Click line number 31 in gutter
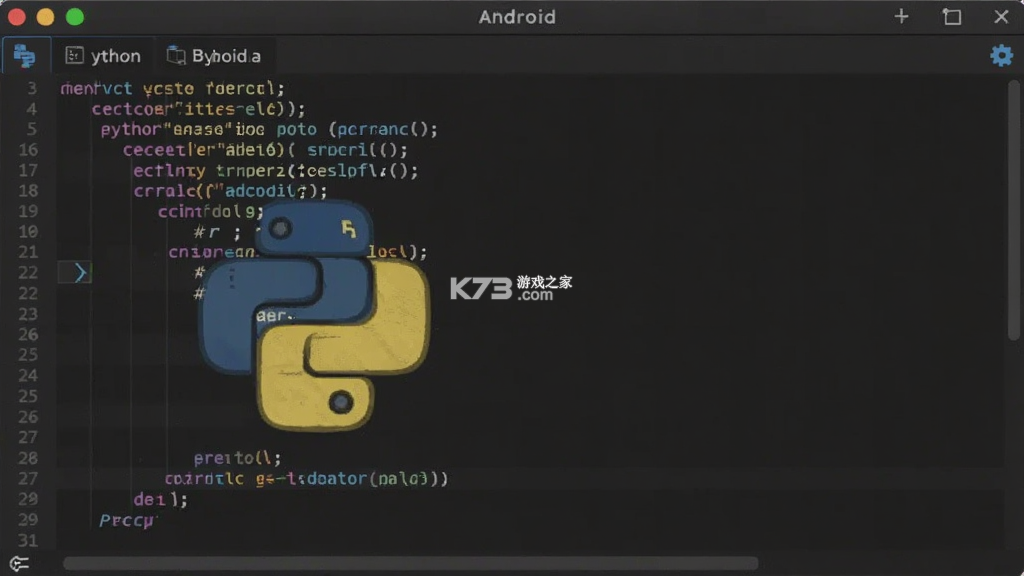The width and height of the screenshot is (1024, 576). [28, 540]
